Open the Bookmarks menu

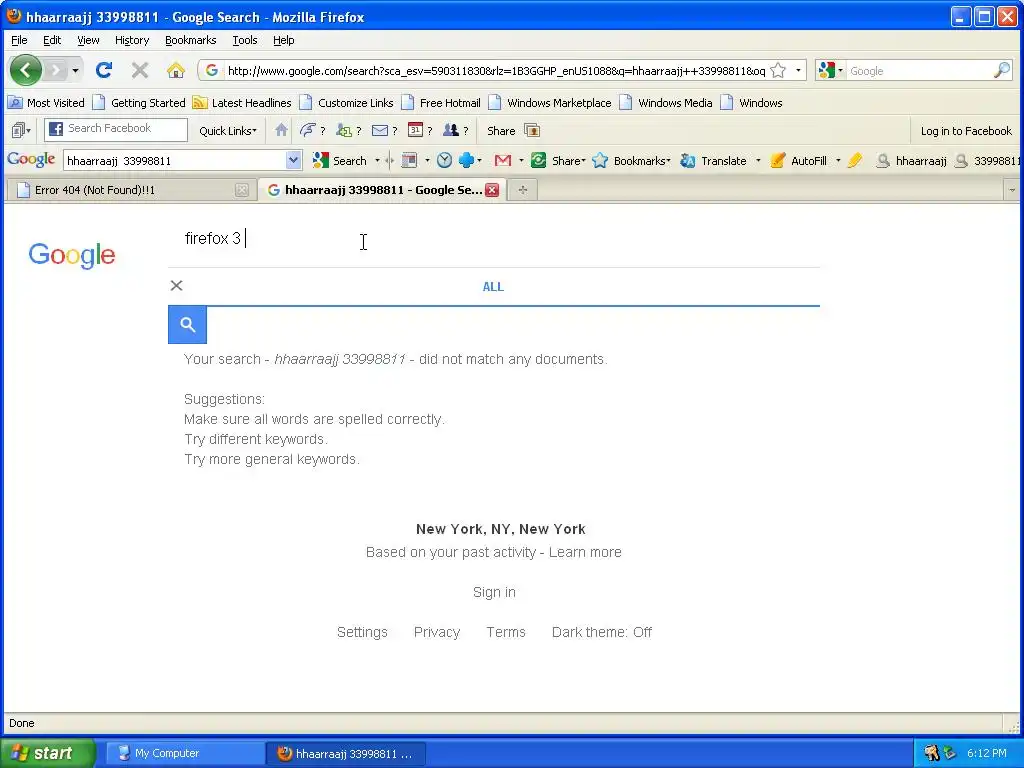[190, 40]
